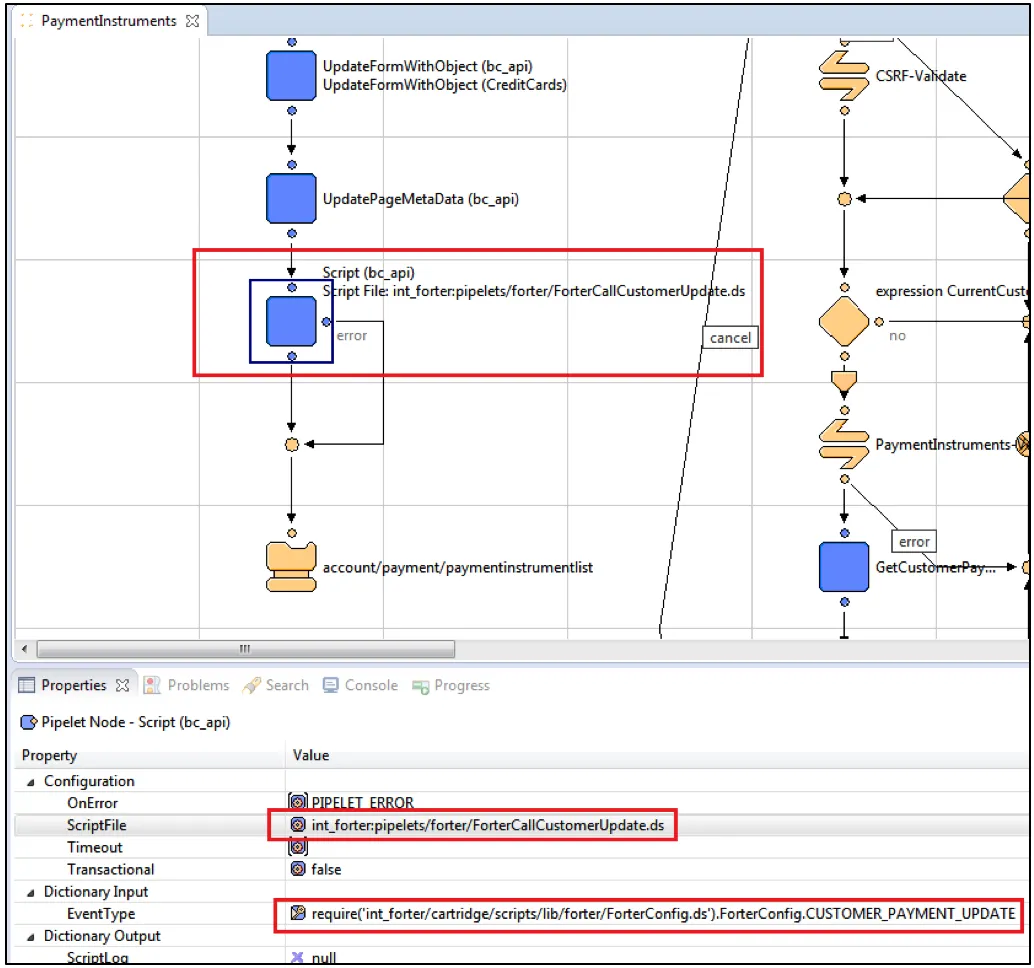Click the Timeout value icon
The height and width of the screenshot is (968, 1034).
point(298,847)
